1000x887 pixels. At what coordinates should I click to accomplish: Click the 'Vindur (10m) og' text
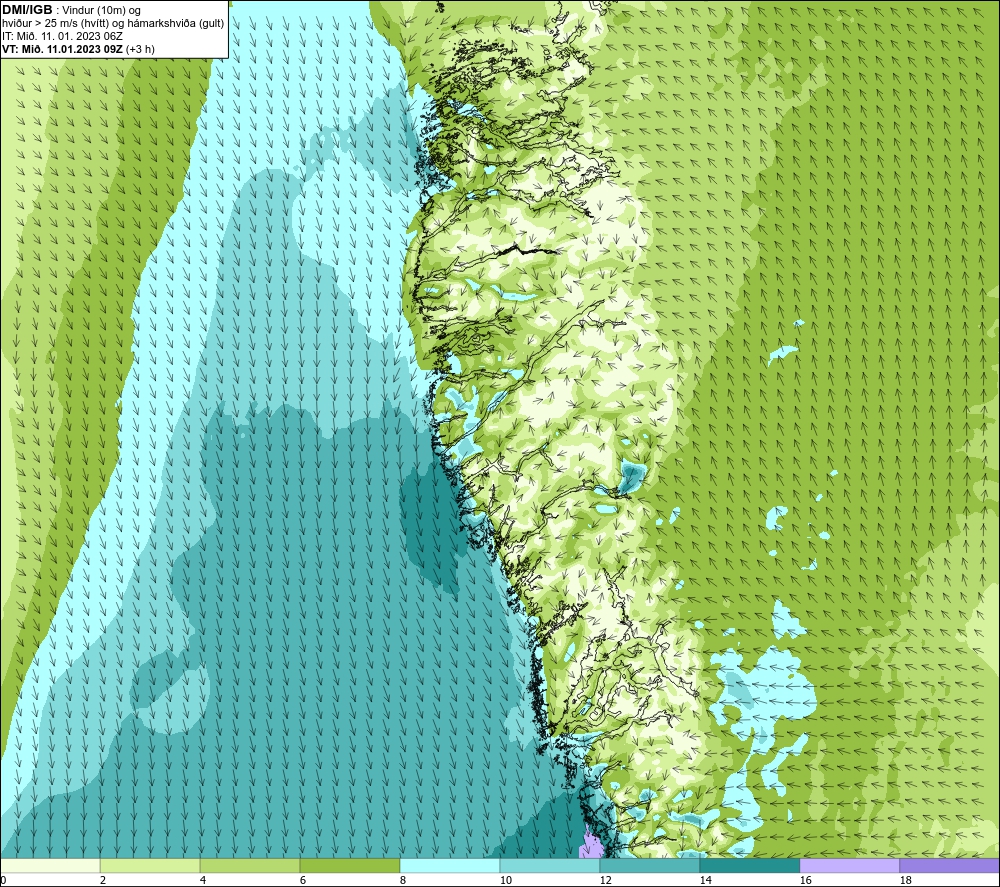click(x=101, y=11)
